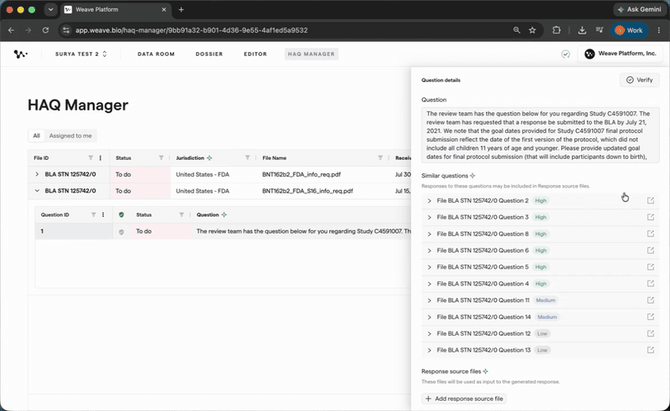Image resolution: width=670 pixels, height=411 pixels.
Task: Open the SURYA TEST 2 project switcher
Action: pos(81,54)
